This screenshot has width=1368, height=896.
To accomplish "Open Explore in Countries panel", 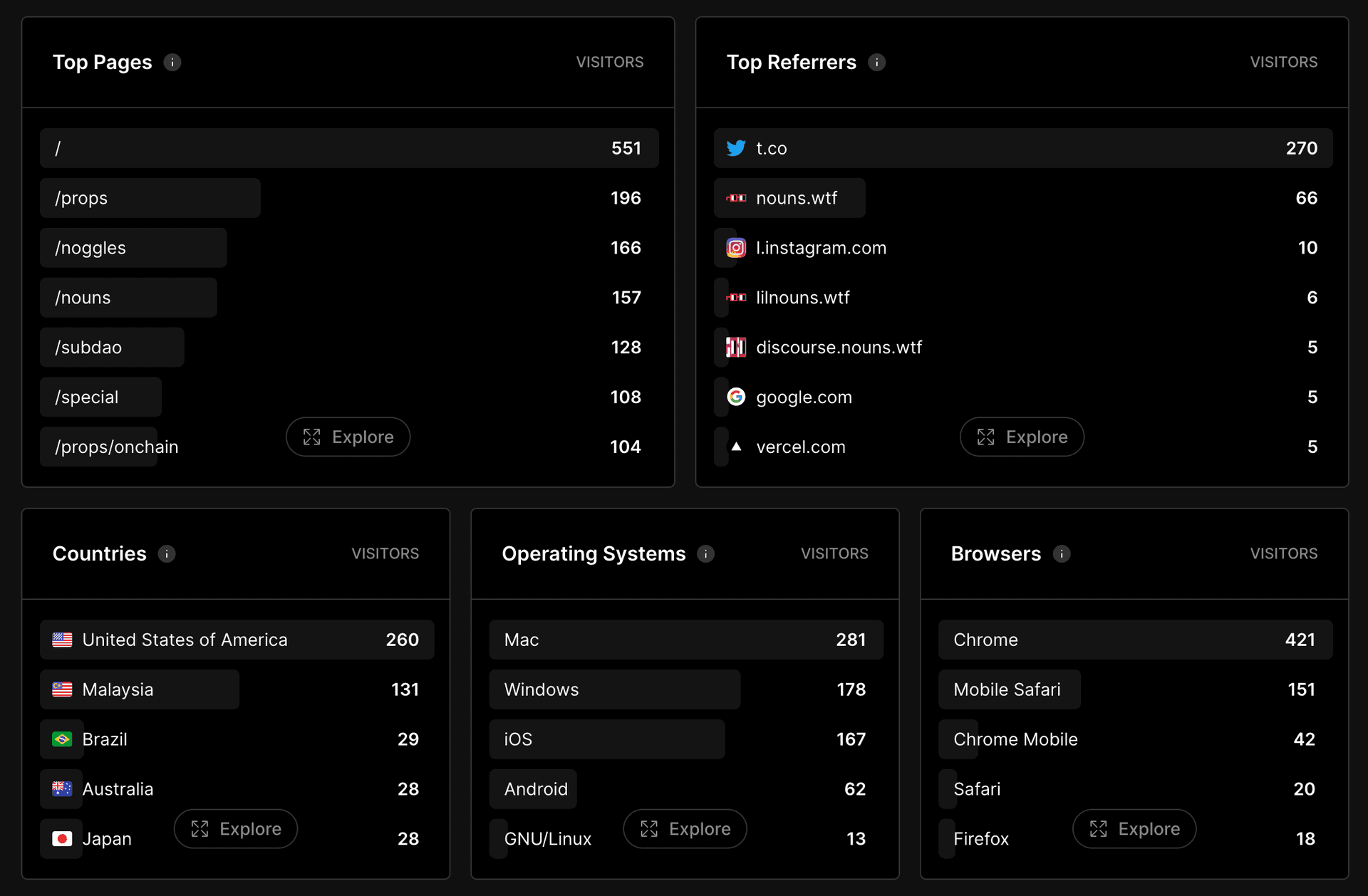I will (236, 828).
